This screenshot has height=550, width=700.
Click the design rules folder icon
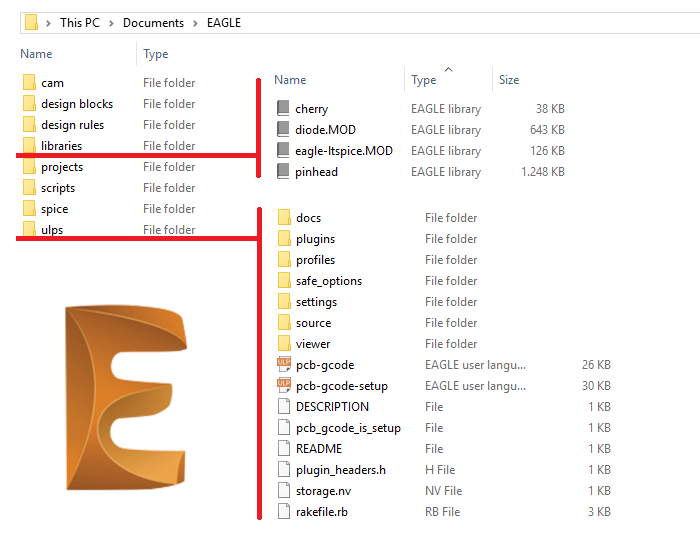point(29,125)
